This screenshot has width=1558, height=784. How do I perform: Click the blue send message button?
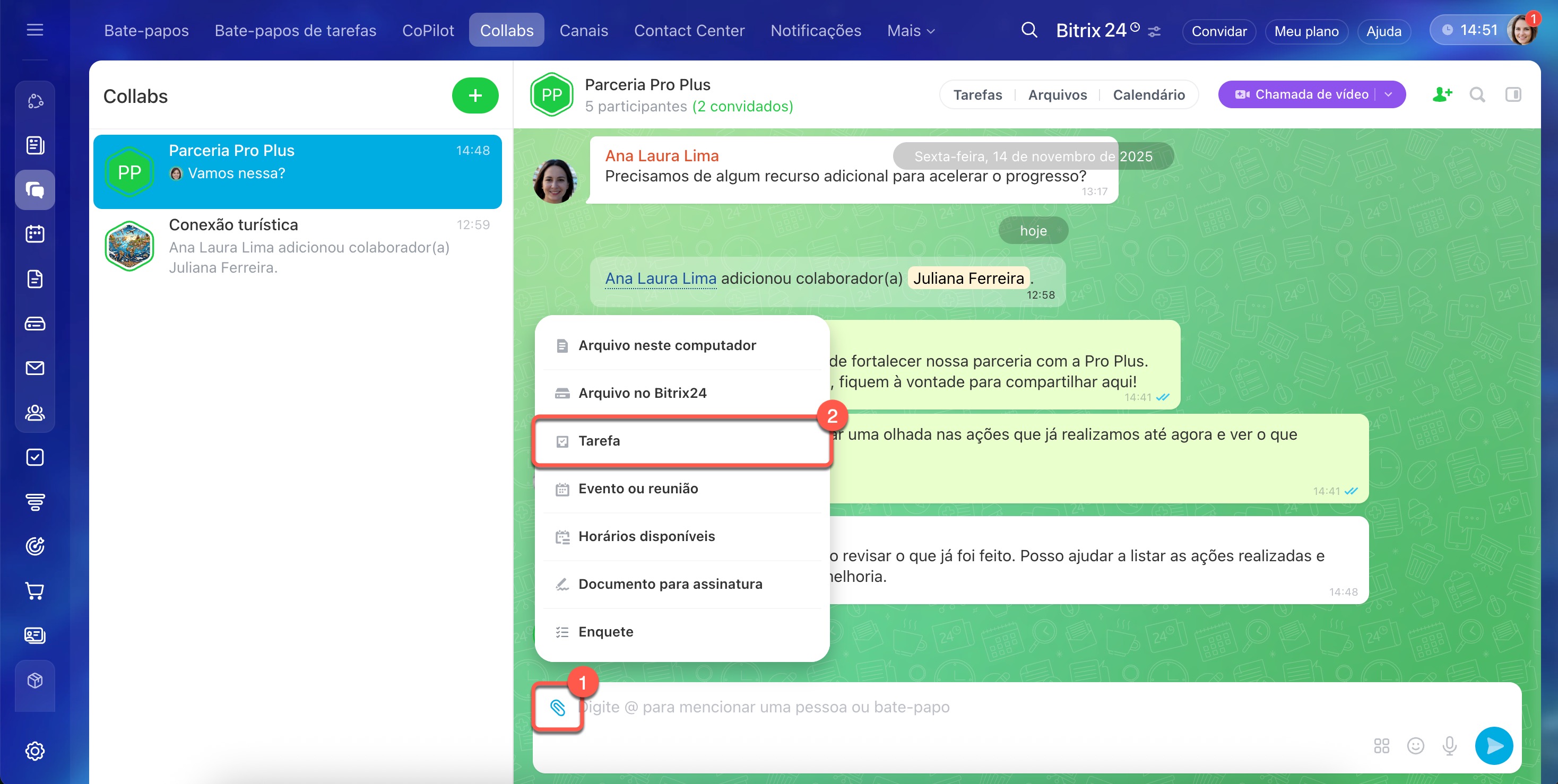click(x=1493, y=745)
